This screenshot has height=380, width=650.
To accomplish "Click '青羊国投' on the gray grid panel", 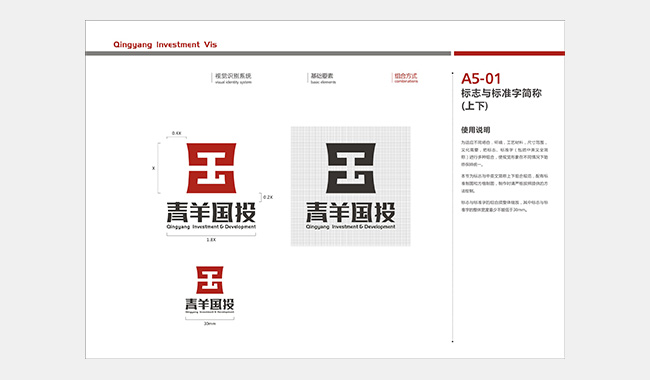I will click(x=351, y=212).
